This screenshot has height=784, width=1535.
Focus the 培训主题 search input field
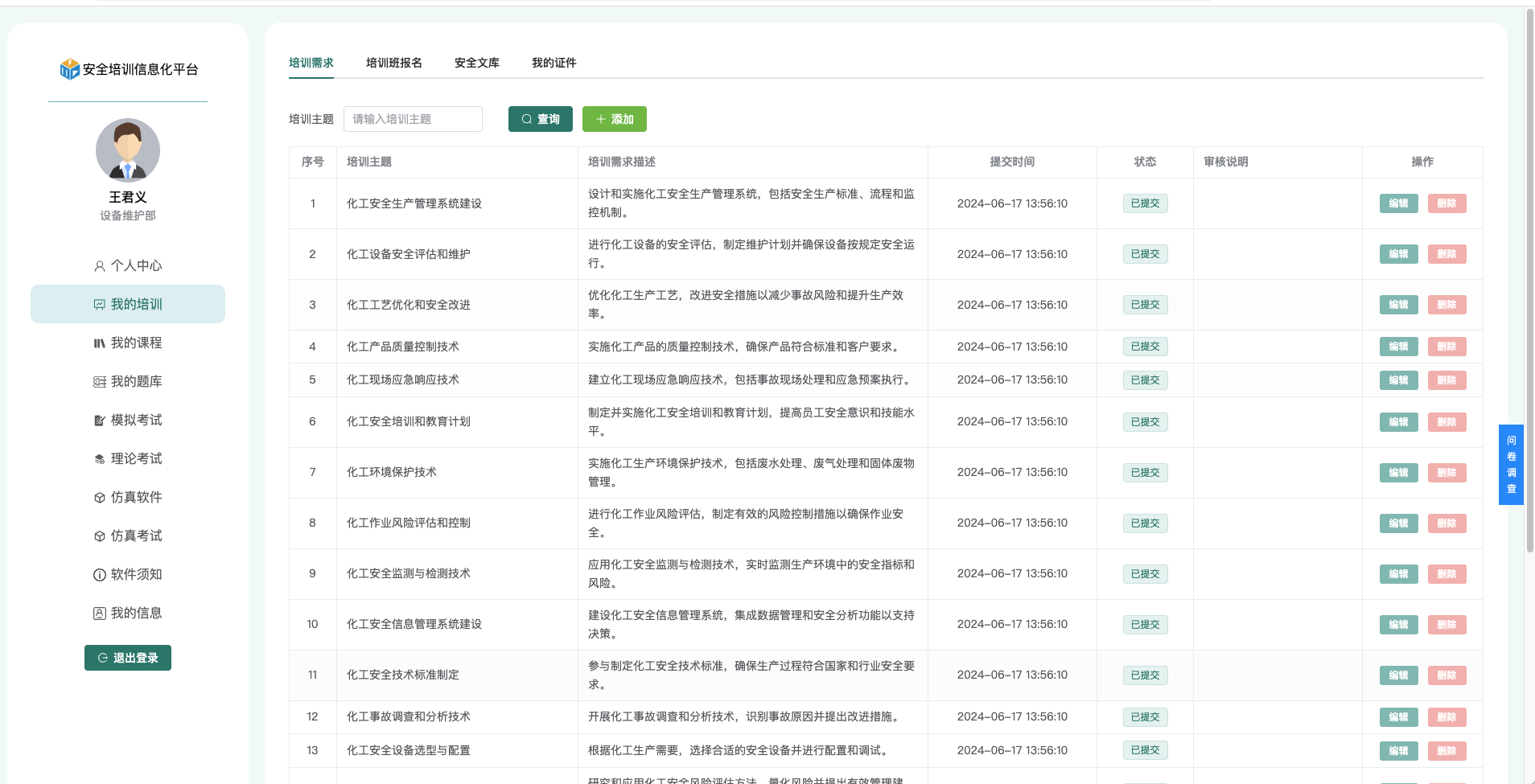pyautogui.click(x=413, y=119)
